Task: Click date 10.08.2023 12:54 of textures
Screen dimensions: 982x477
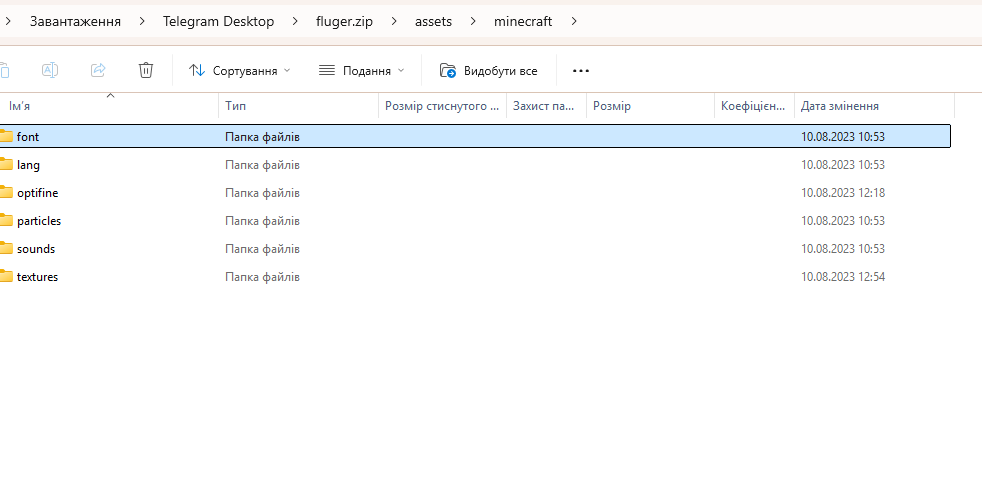Action: click(x=843, y=277)
